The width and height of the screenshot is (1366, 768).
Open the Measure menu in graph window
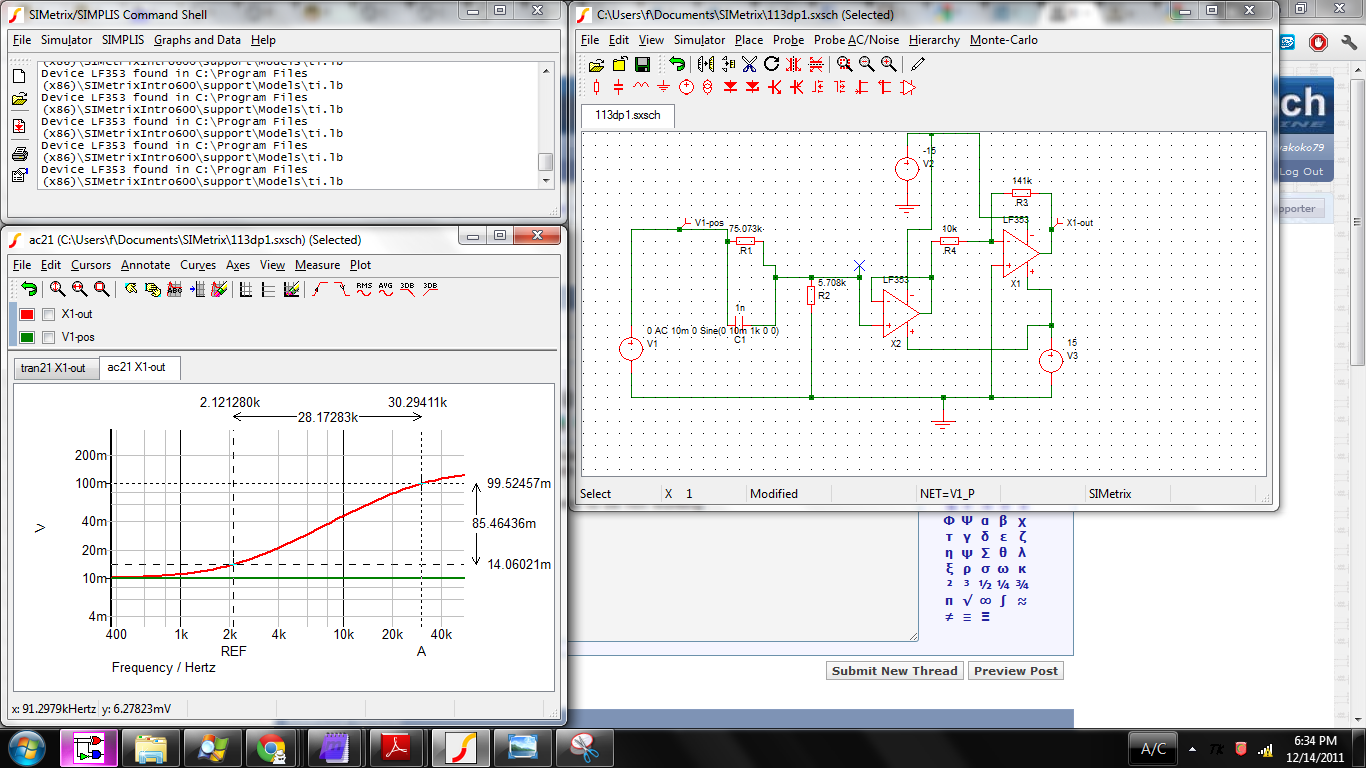point(317,265)
